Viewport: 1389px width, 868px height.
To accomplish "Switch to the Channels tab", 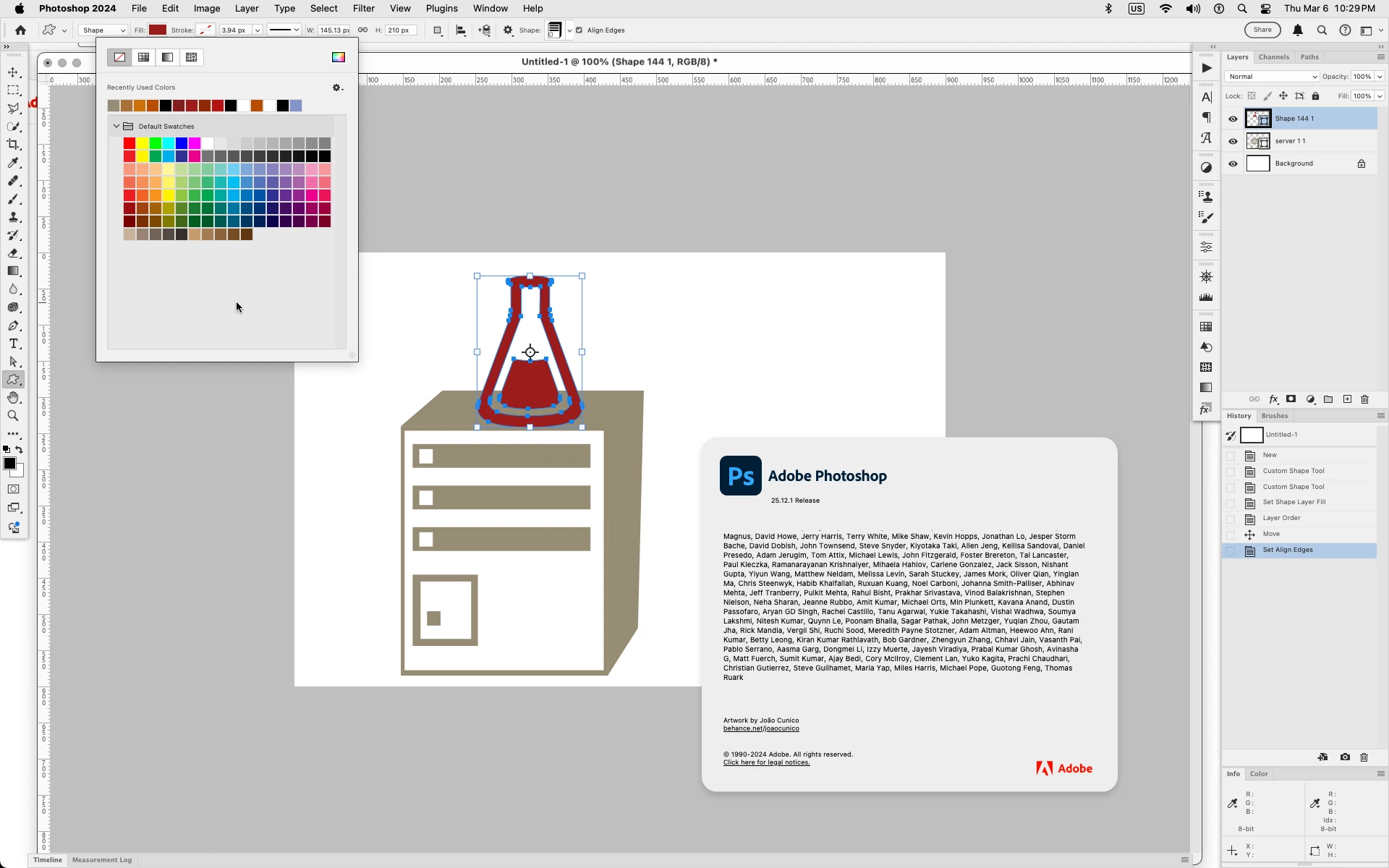I will pos(1273,57).
